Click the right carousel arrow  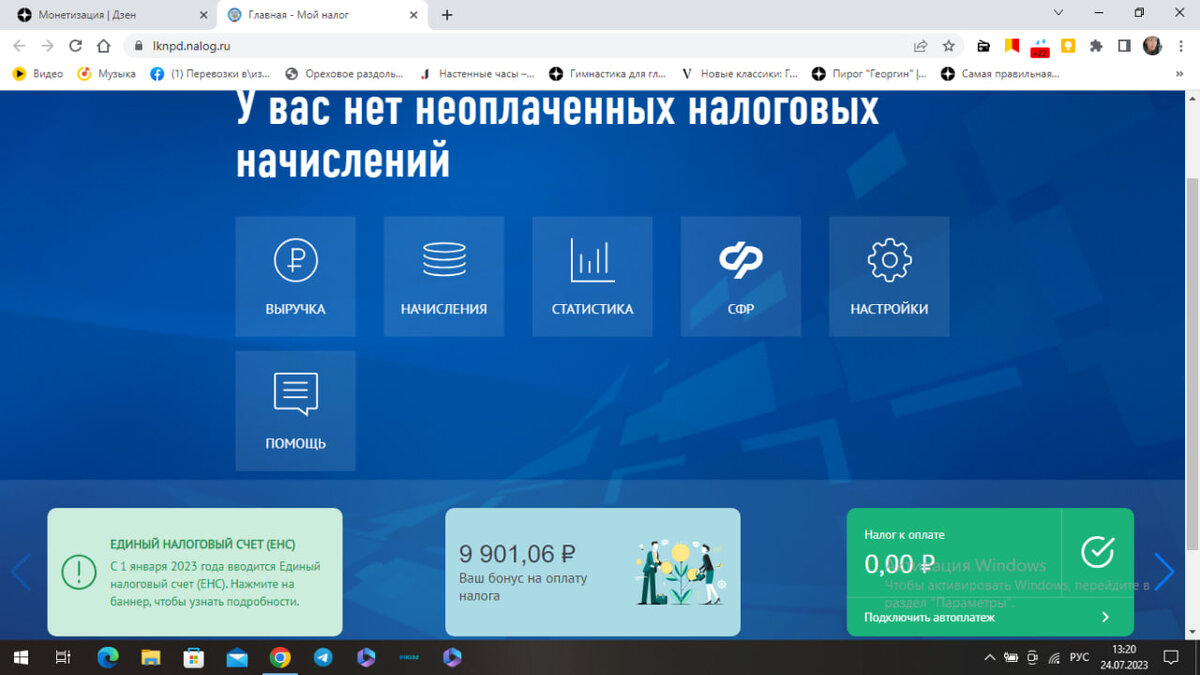click(1164, 572)
